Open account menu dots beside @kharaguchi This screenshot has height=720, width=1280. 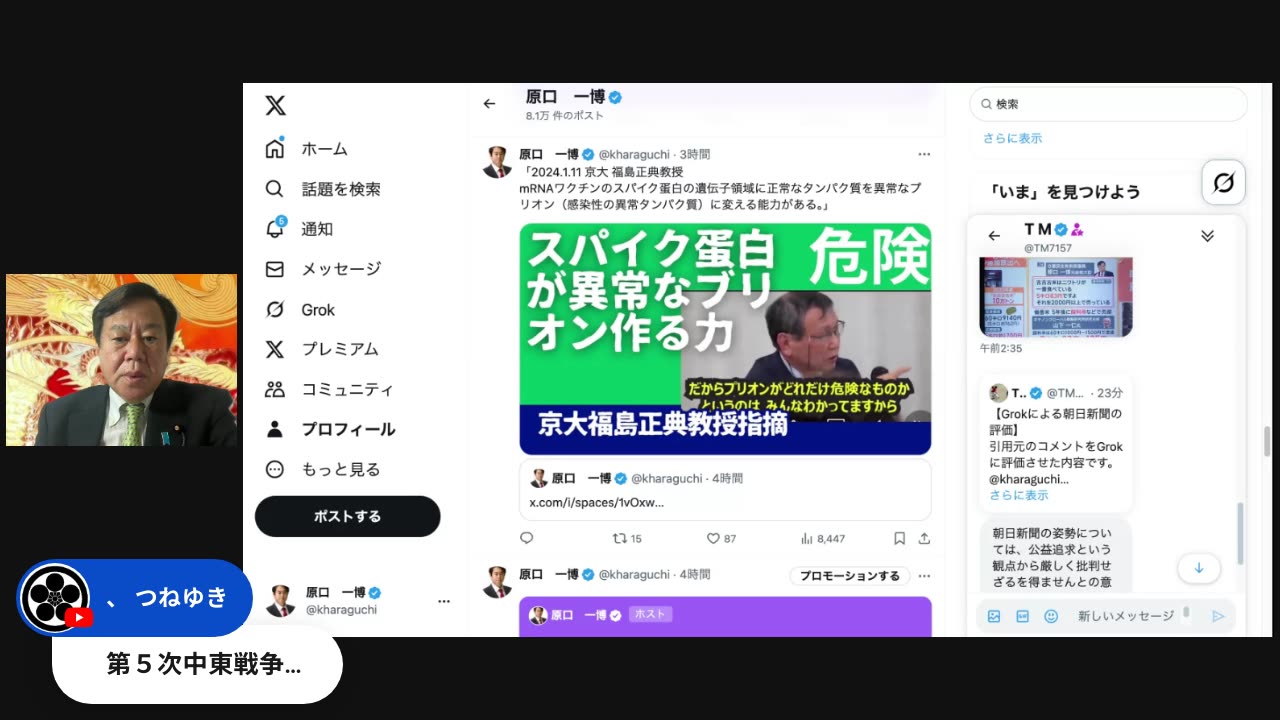pyautogui.click(x=444, y=601)
